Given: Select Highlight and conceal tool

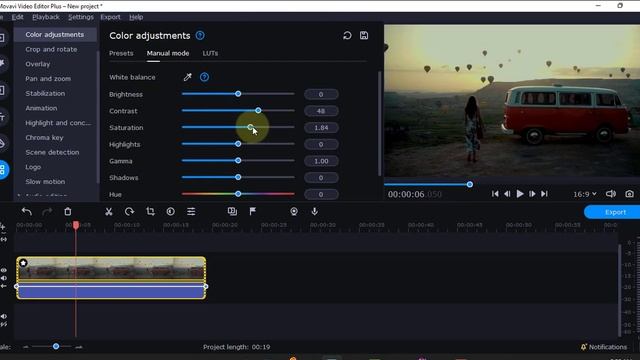Looking at the screenshot, I should point(58,123).
